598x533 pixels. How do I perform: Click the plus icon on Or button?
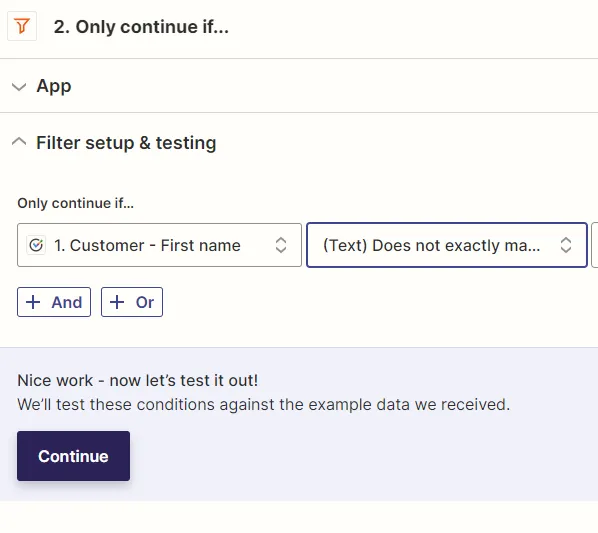[117, 302]
